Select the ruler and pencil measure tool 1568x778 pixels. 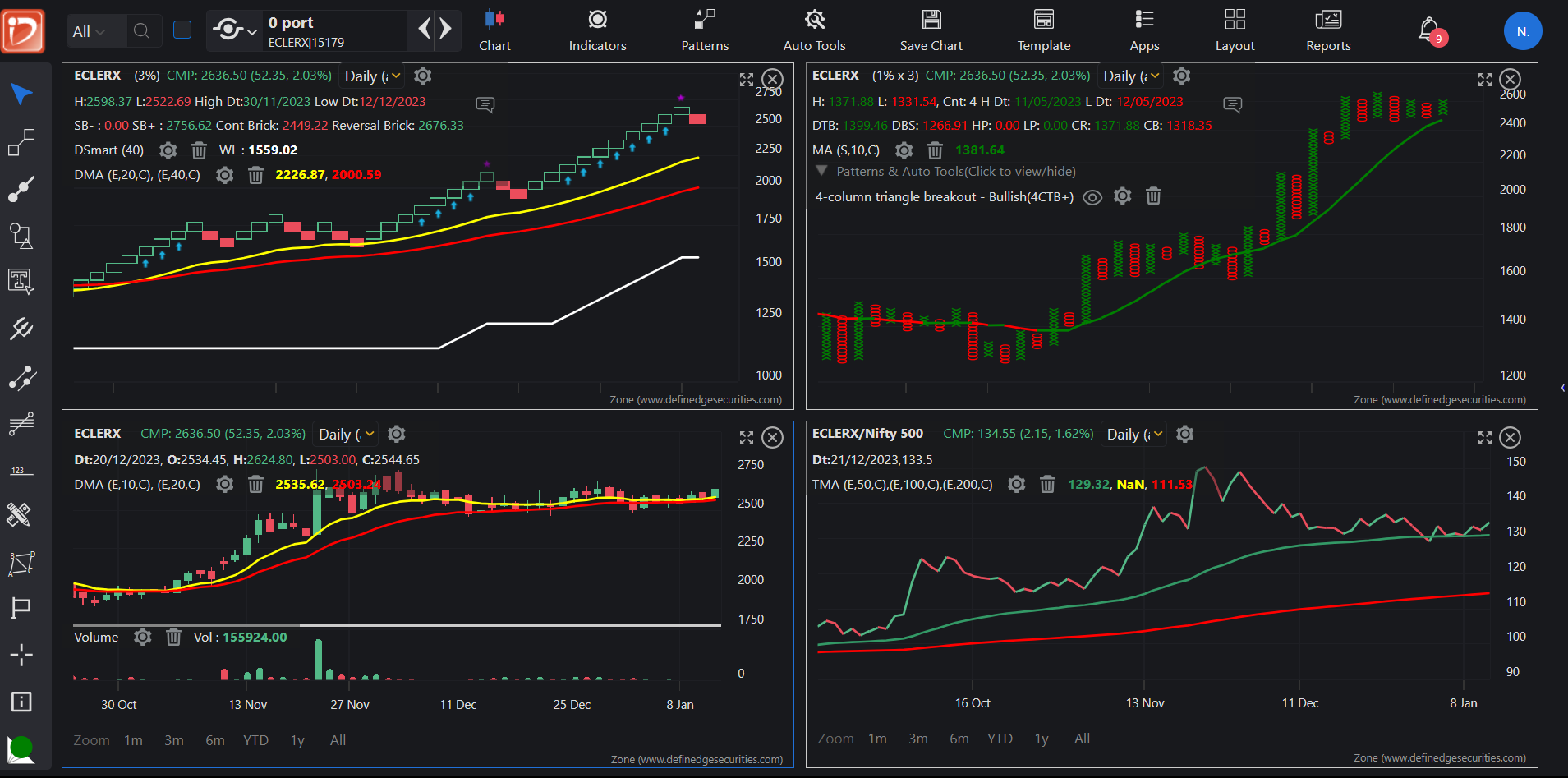[x=20, y=515]
